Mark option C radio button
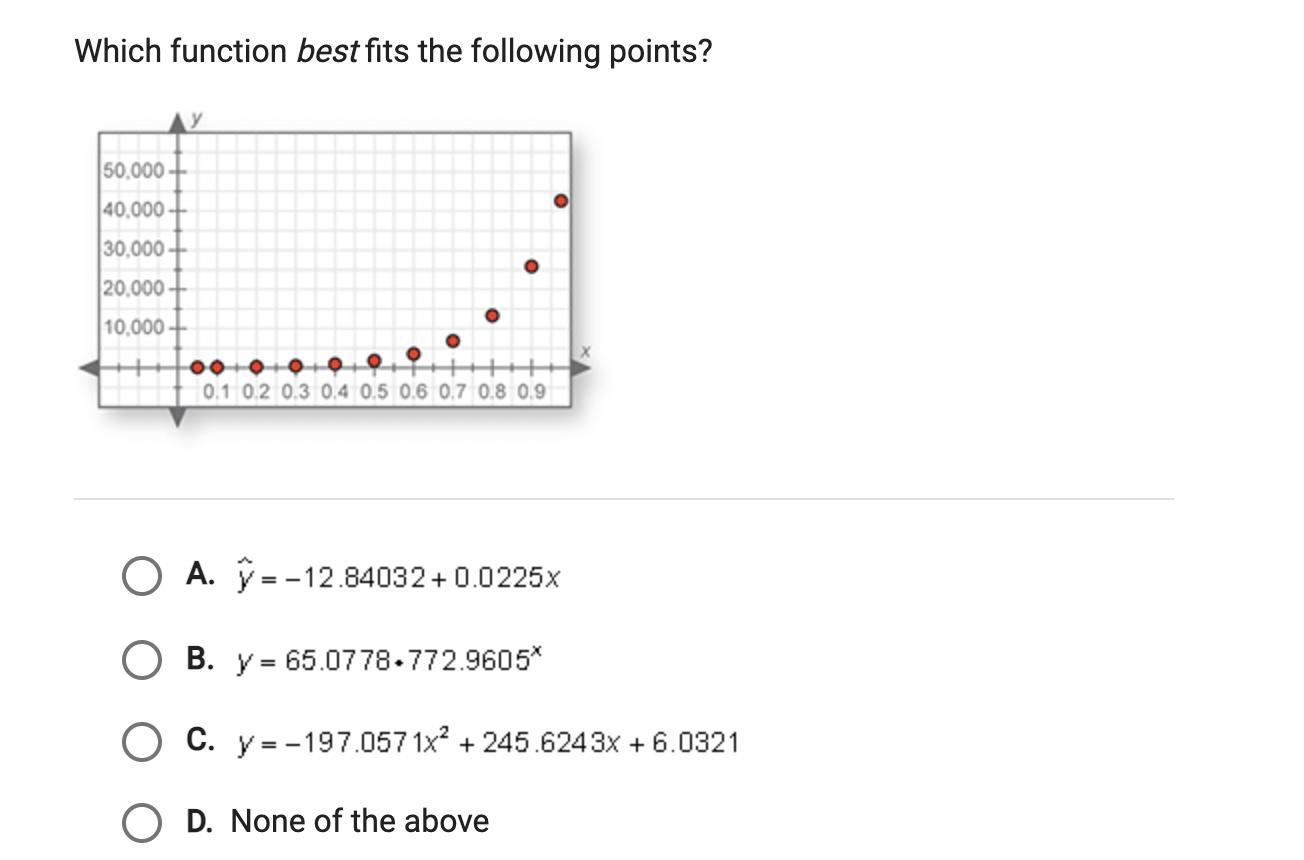Screen dimensions: 1304x860 (141, 743)
